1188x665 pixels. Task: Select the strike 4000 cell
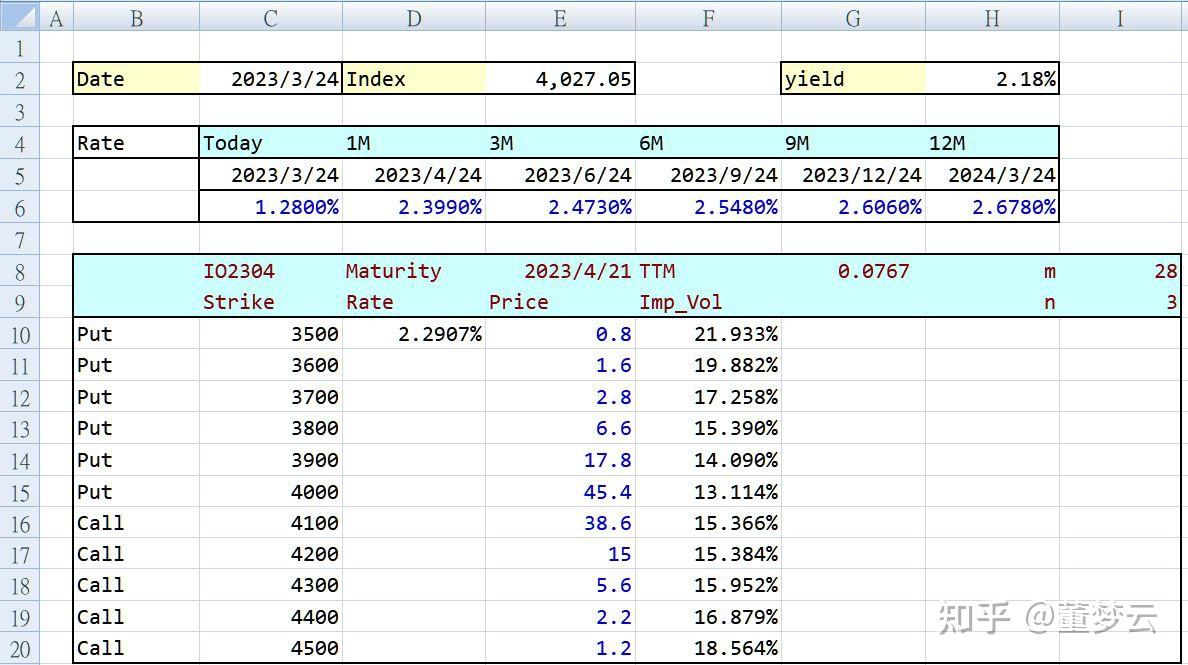click(270, 492)
